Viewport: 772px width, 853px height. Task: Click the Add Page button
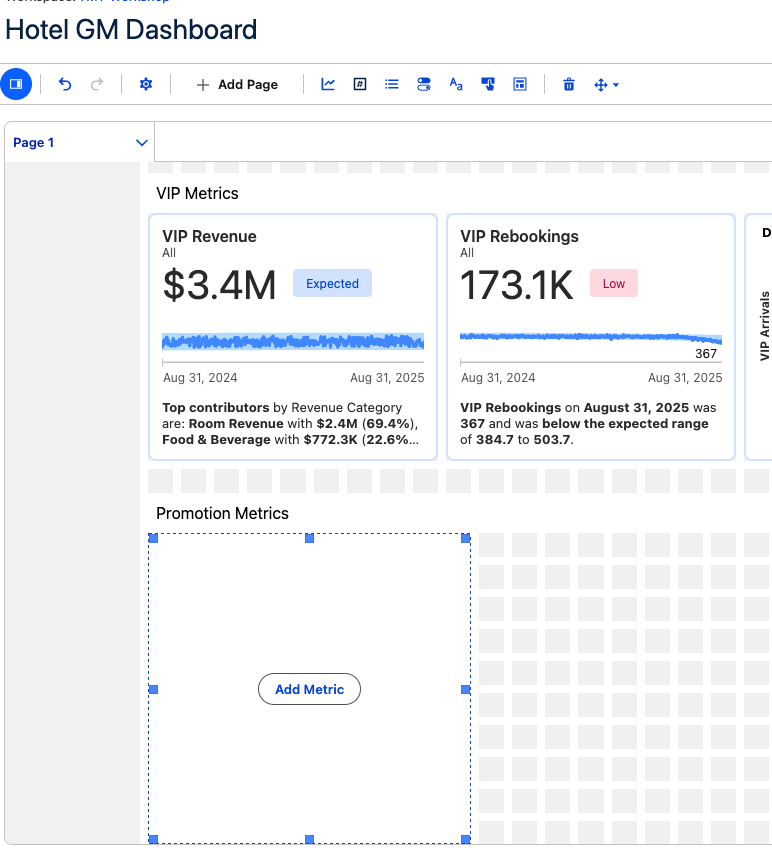click(x=237, y=85)
